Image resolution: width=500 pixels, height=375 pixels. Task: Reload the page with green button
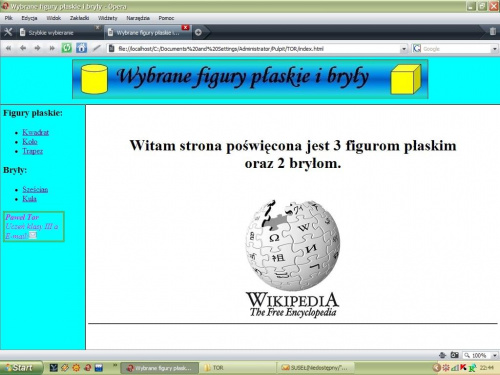[x=67, y=48]
